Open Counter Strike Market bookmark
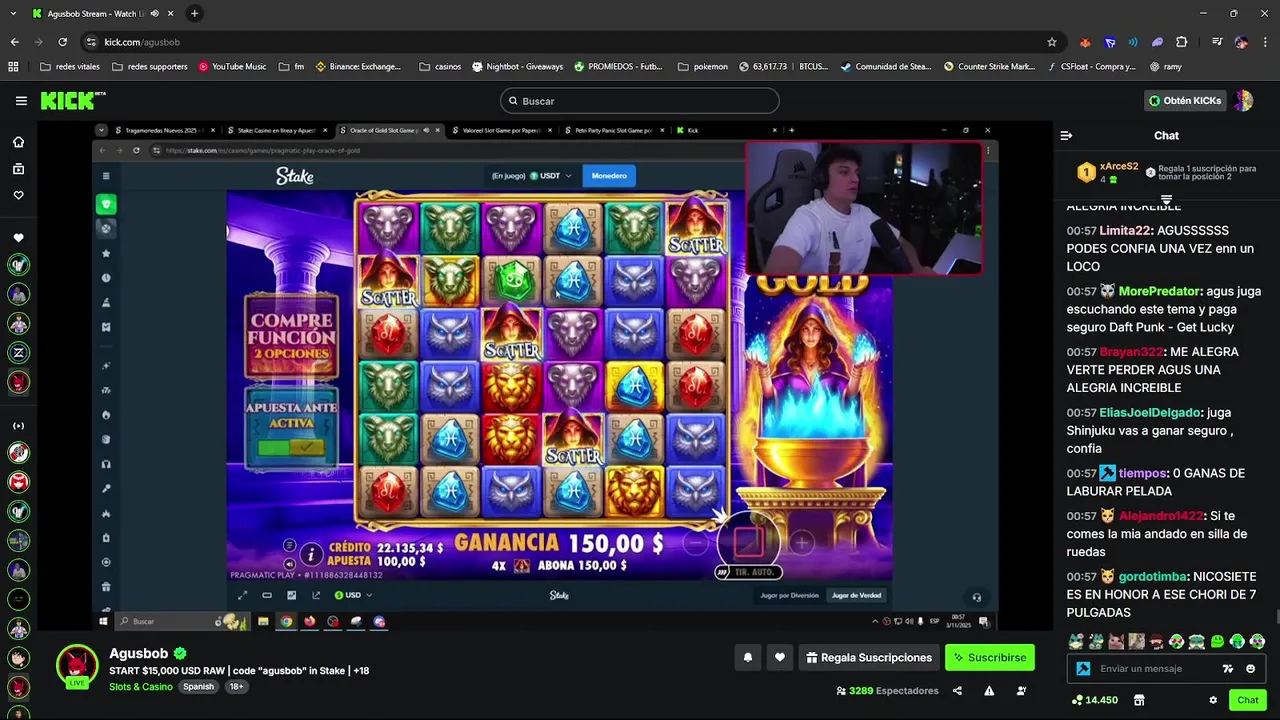Viewport: 1280px width, 720px height. [989, 67]
